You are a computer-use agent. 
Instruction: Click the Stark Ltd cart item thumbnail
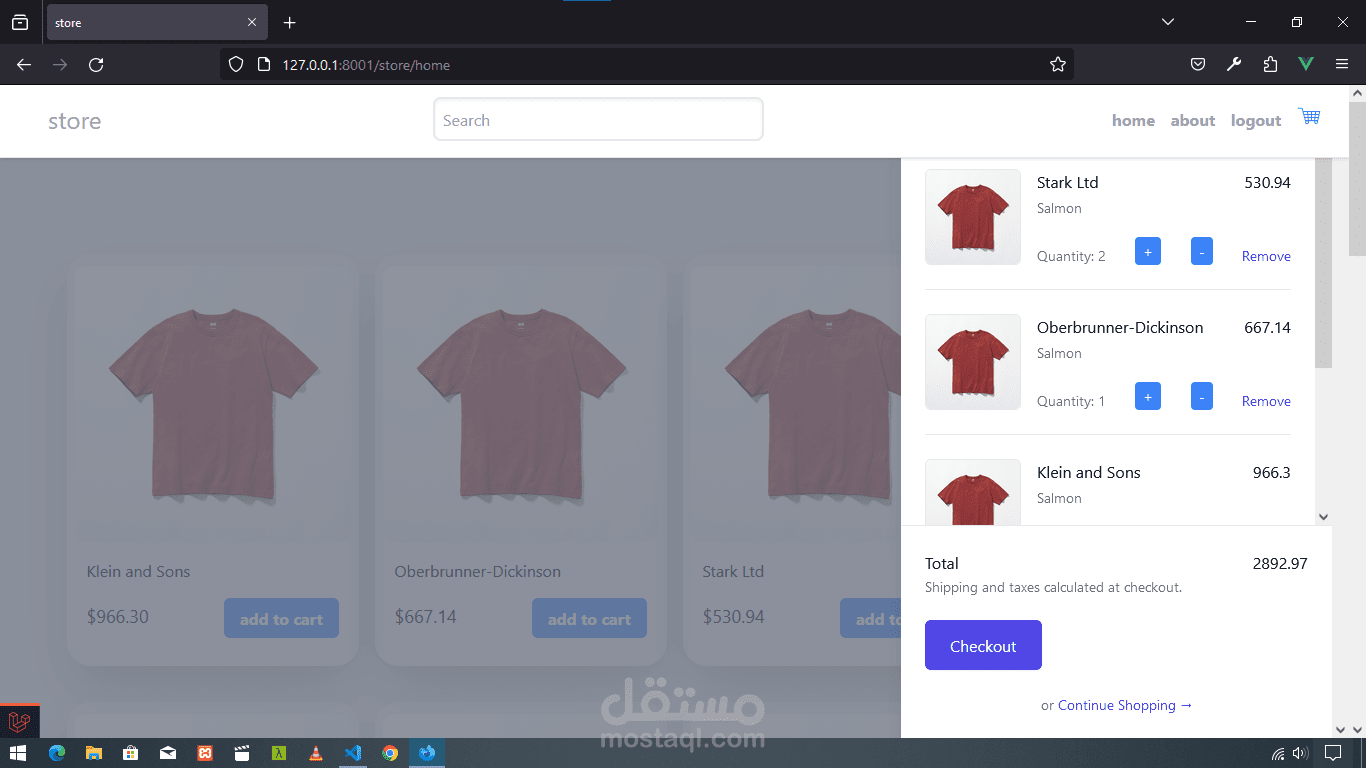(x=973, y=217)
